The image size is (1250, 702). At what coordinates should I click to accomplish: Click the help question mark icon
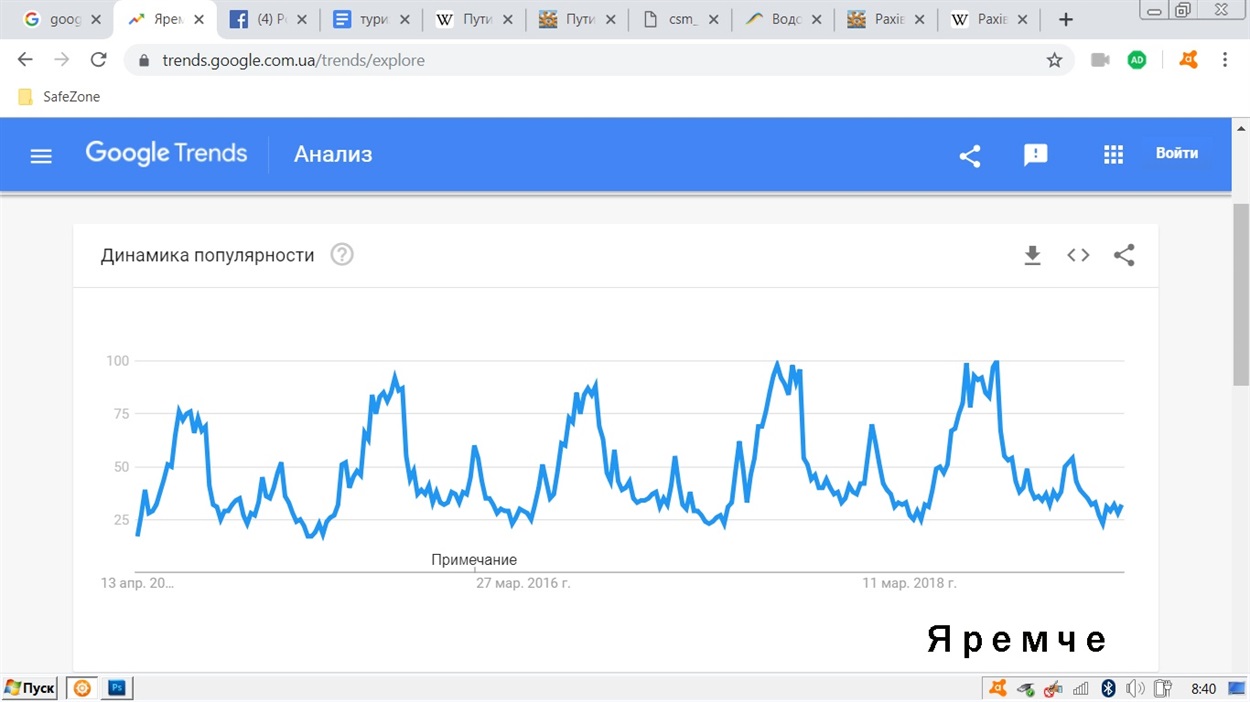342,255
